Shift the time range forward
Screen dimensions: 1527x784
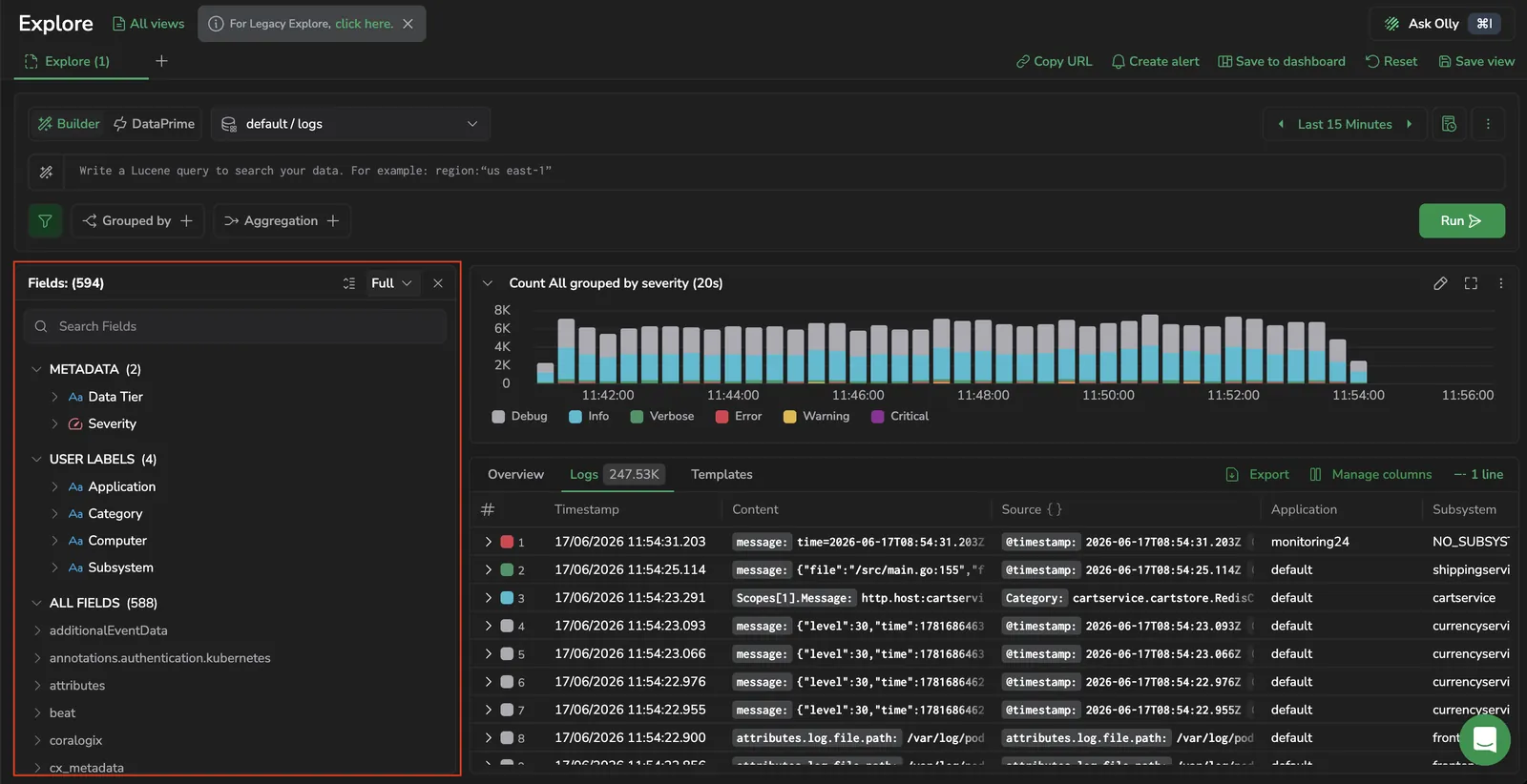tap(1409, 124)
